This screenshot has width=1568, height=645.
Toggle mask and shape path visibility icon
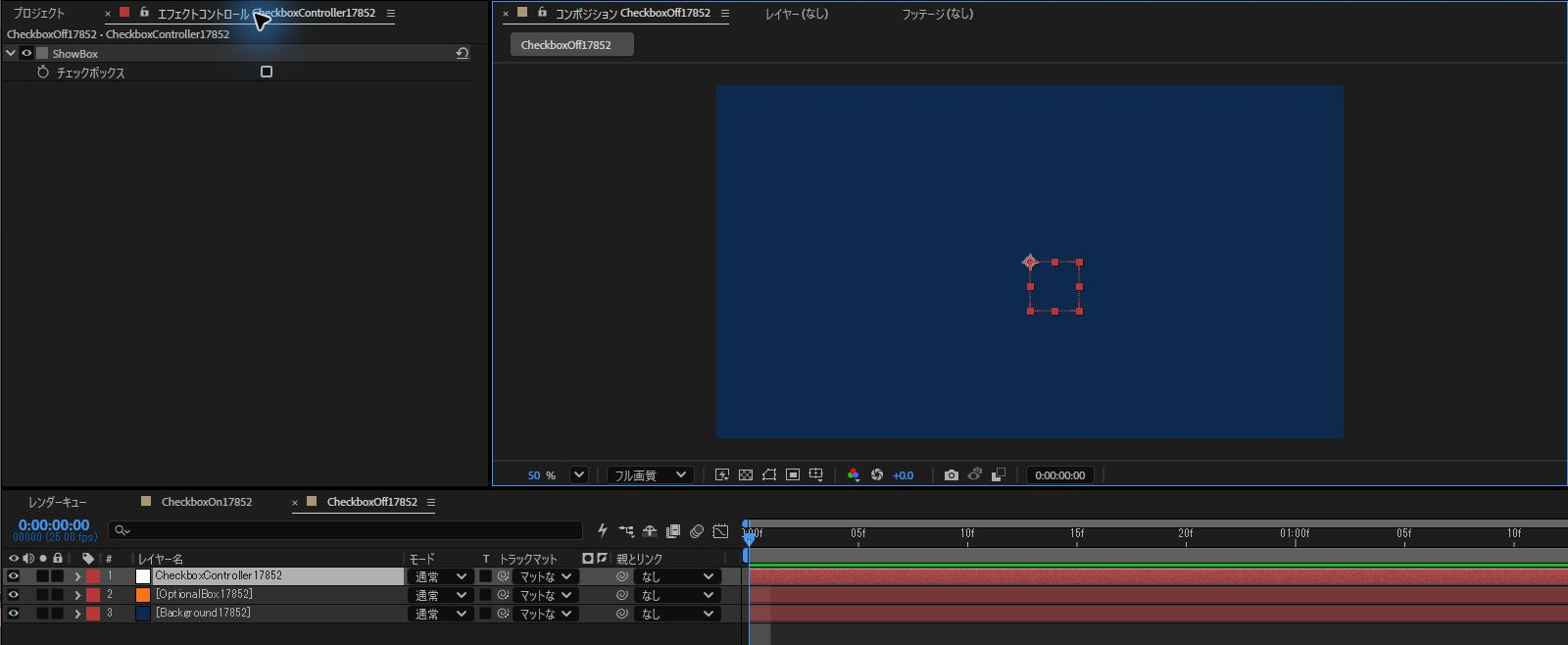click(x=769, y=475)
